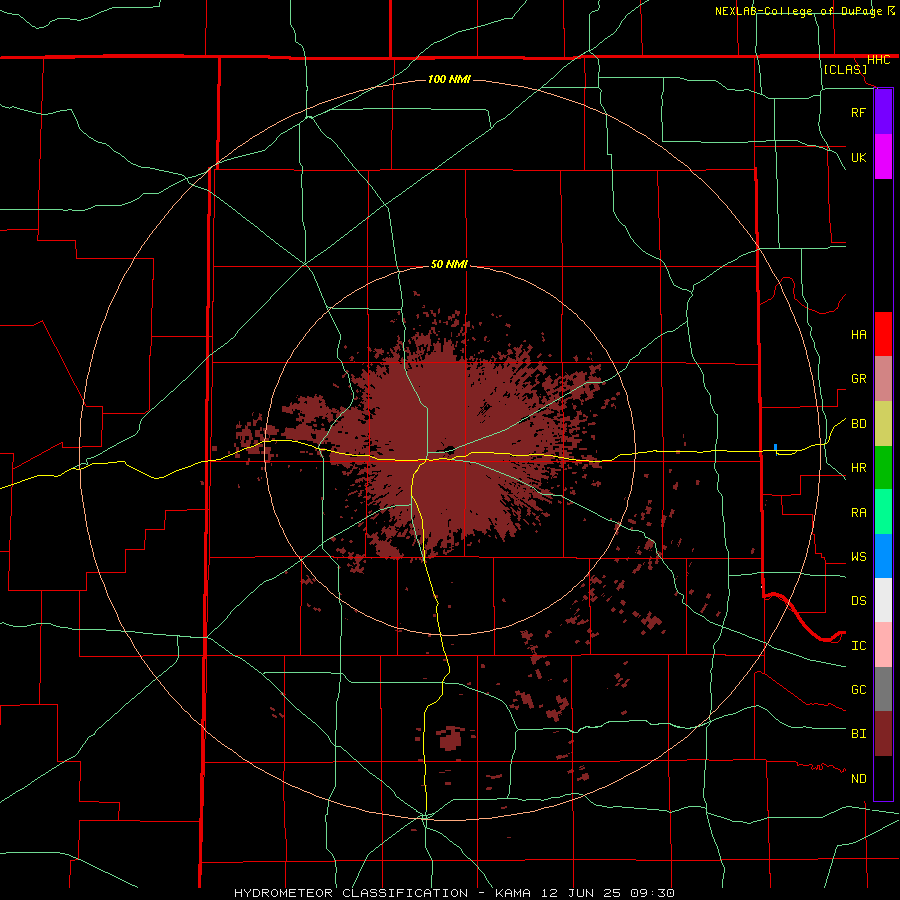Click the [CLAS] legend header
Image resolution: width=900 pixels, height=900 pixels.
click(845, 70)
